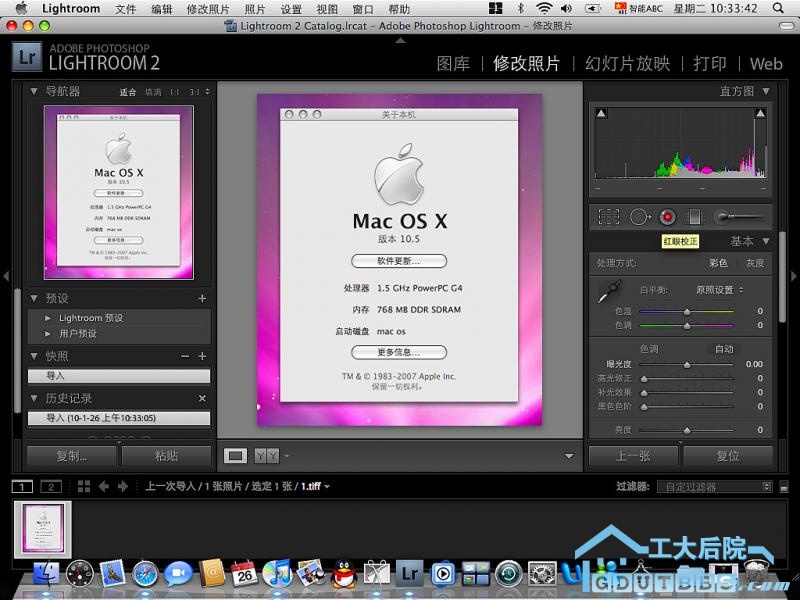
Task: Switch treatment to Grayscale (灰度)
Action: pos(755,264)
